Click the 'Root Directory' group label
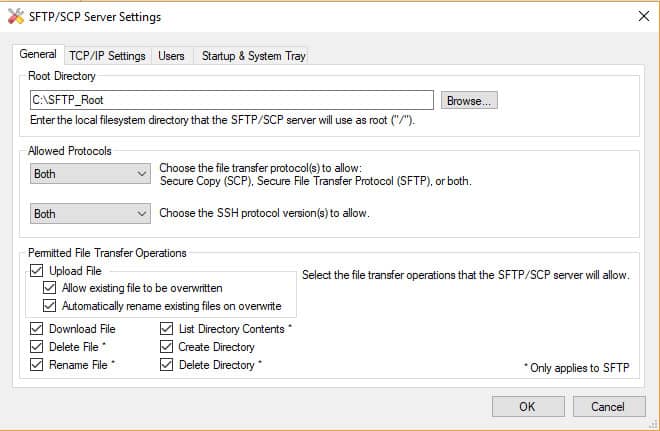660x431 pixels. pos(61,76)
